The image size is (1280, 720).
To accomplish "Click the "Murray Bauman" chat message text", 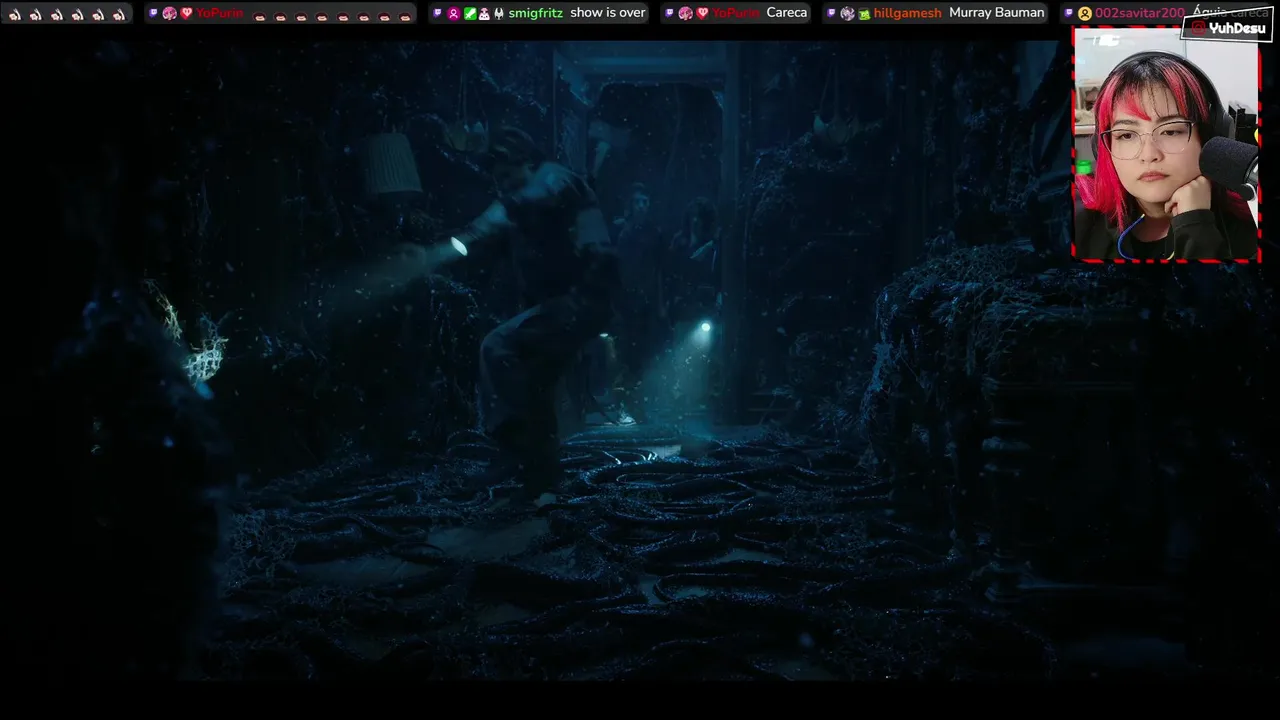I will click(996, 13).
